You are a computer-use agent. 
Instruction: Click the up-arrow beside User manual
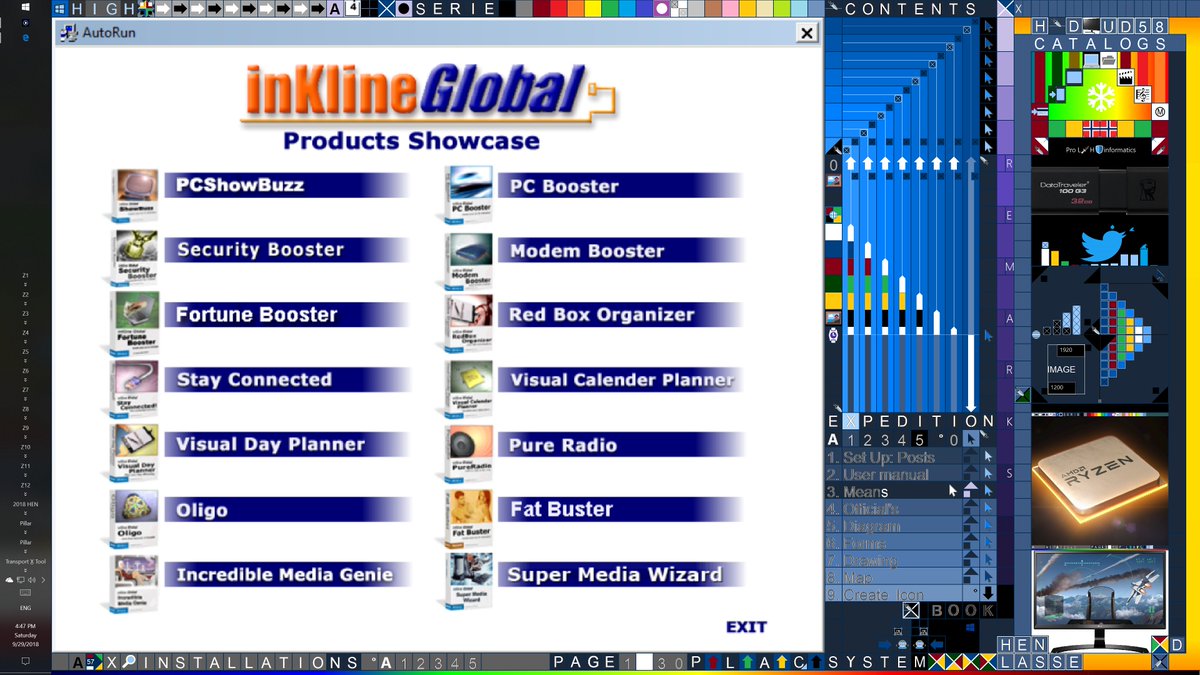971,474
